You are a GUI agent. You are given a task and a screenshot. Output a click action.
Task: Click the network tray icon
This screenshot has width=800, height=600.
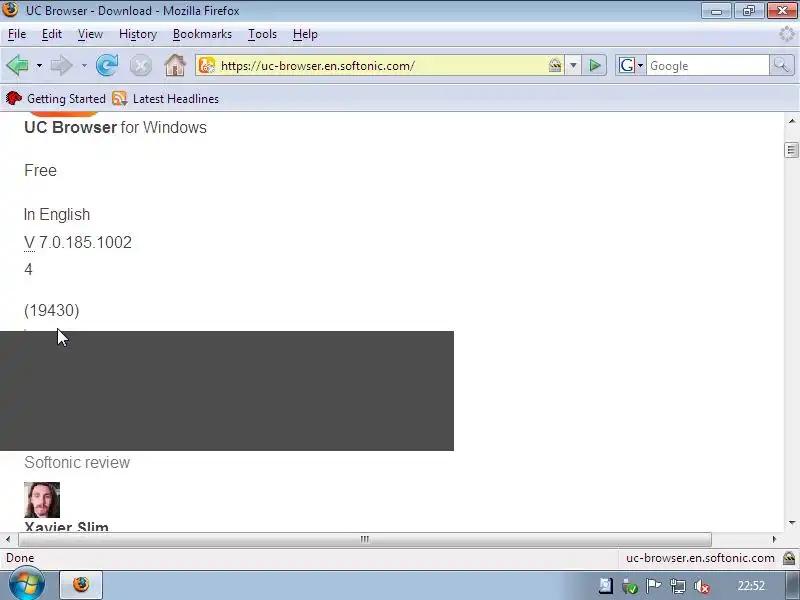tap(678, 586)
